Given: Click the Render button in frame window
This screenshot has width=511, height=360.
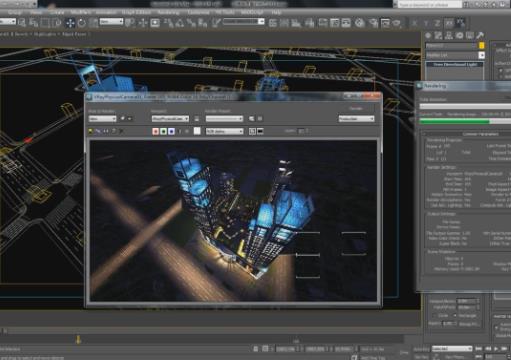Looking at the screenshot, I should [x=356, y=109].
